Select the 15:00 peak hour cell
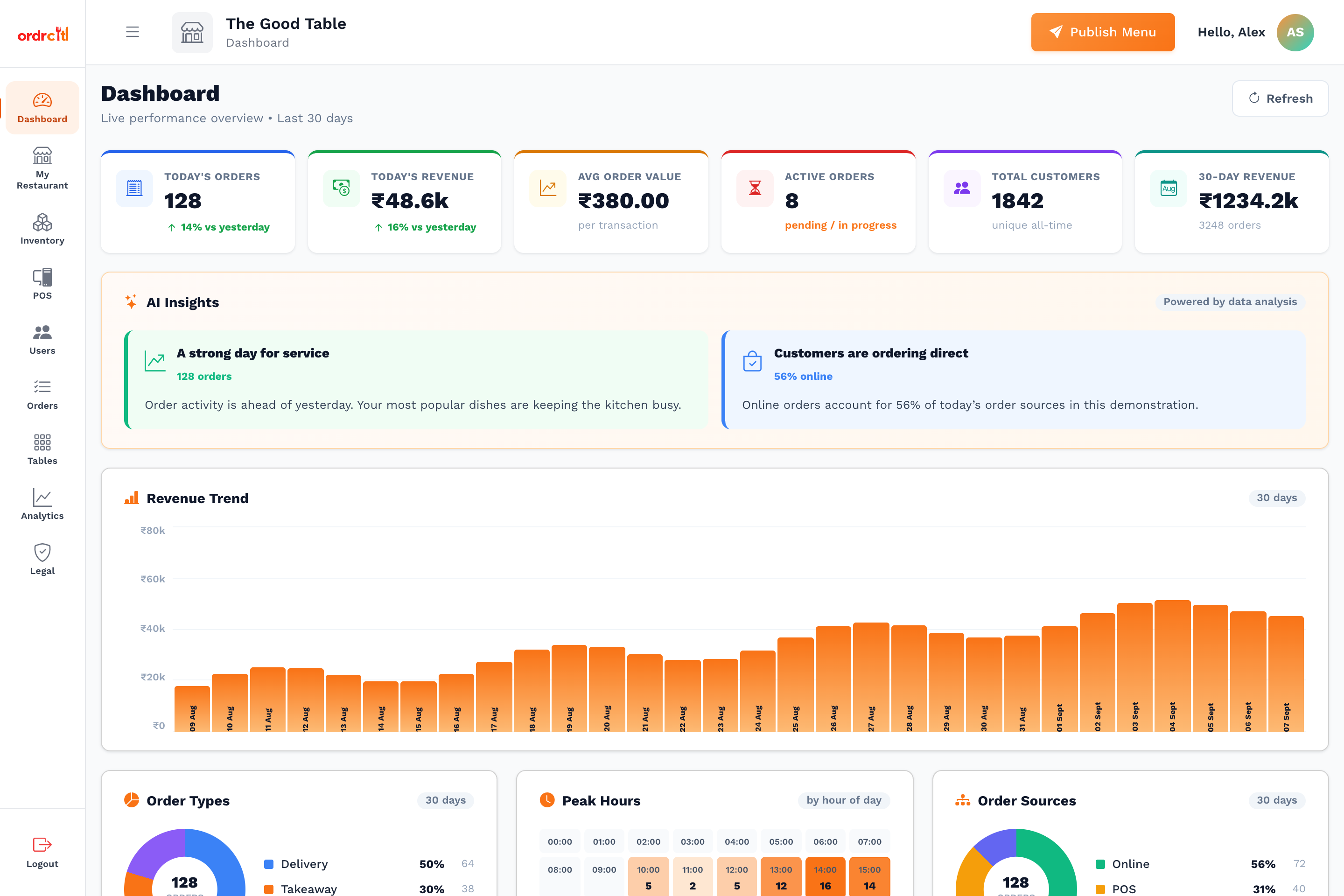Viewport: 1344px width, 896px height. [x=869, y=876]
